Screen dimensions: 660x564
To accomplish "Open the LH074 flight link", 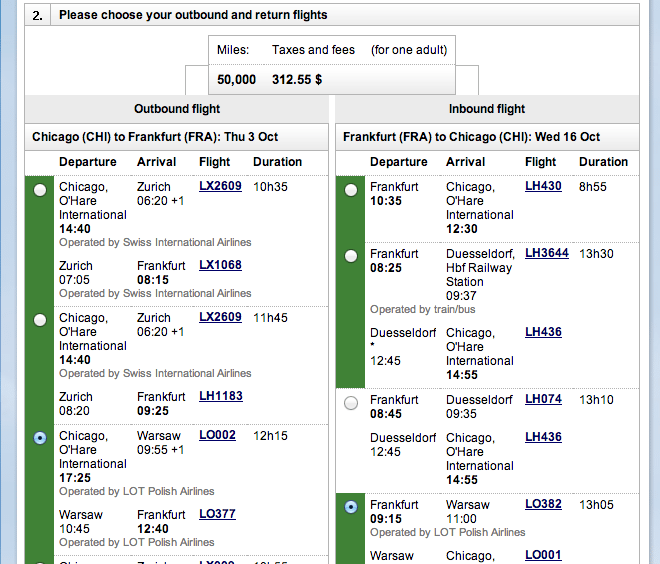I will 543,399.
